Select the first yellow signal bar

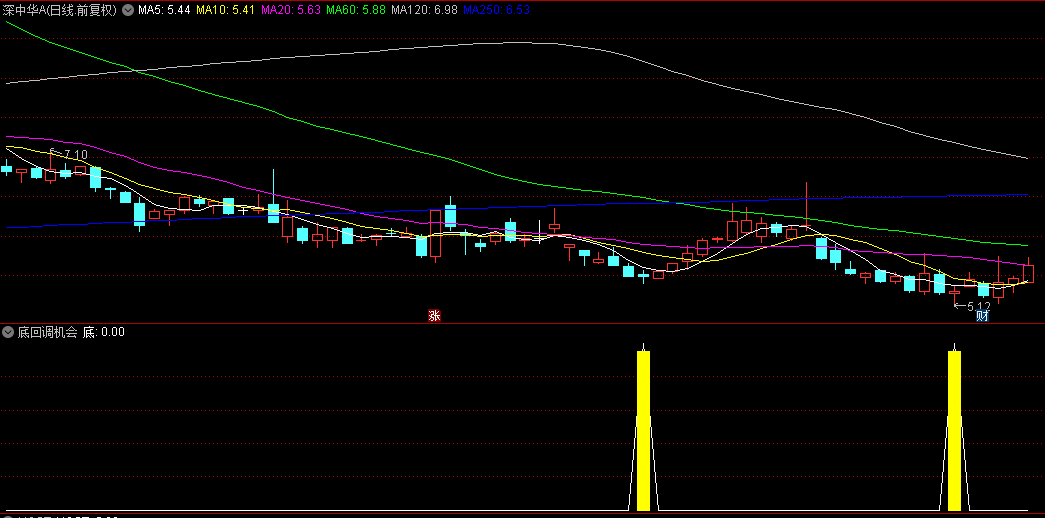coord(643,431)
